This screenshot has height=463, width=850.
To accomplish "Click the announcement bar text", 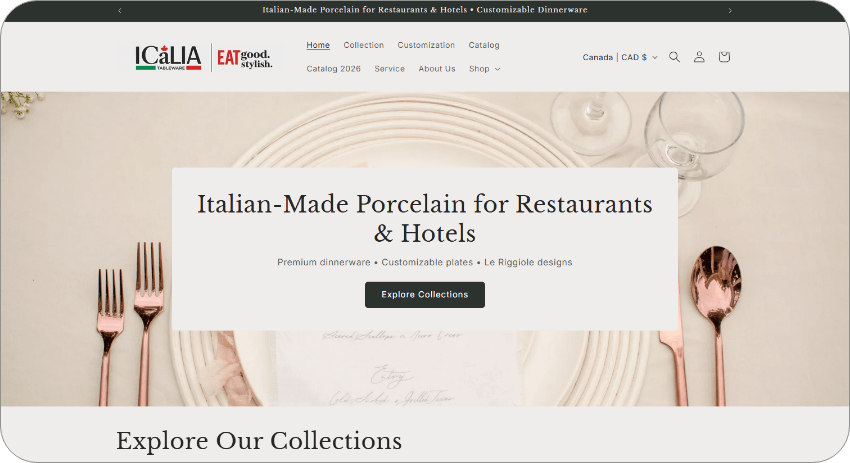I will 425,10.
